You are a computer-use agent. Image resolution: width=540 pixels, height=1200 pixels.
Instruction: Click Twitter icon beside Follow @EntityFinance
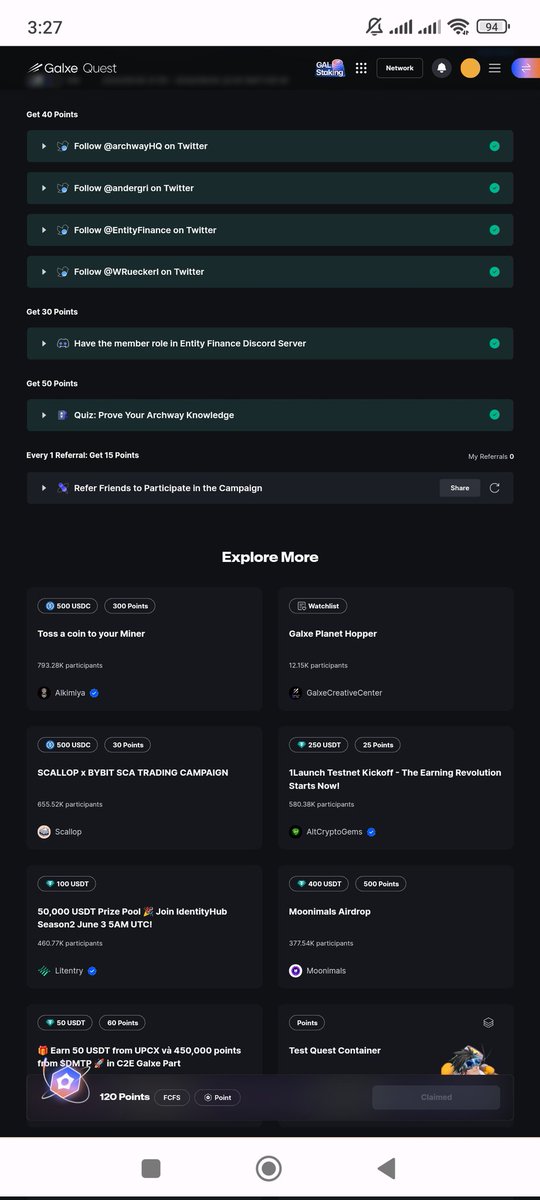[x=63, y=230]
